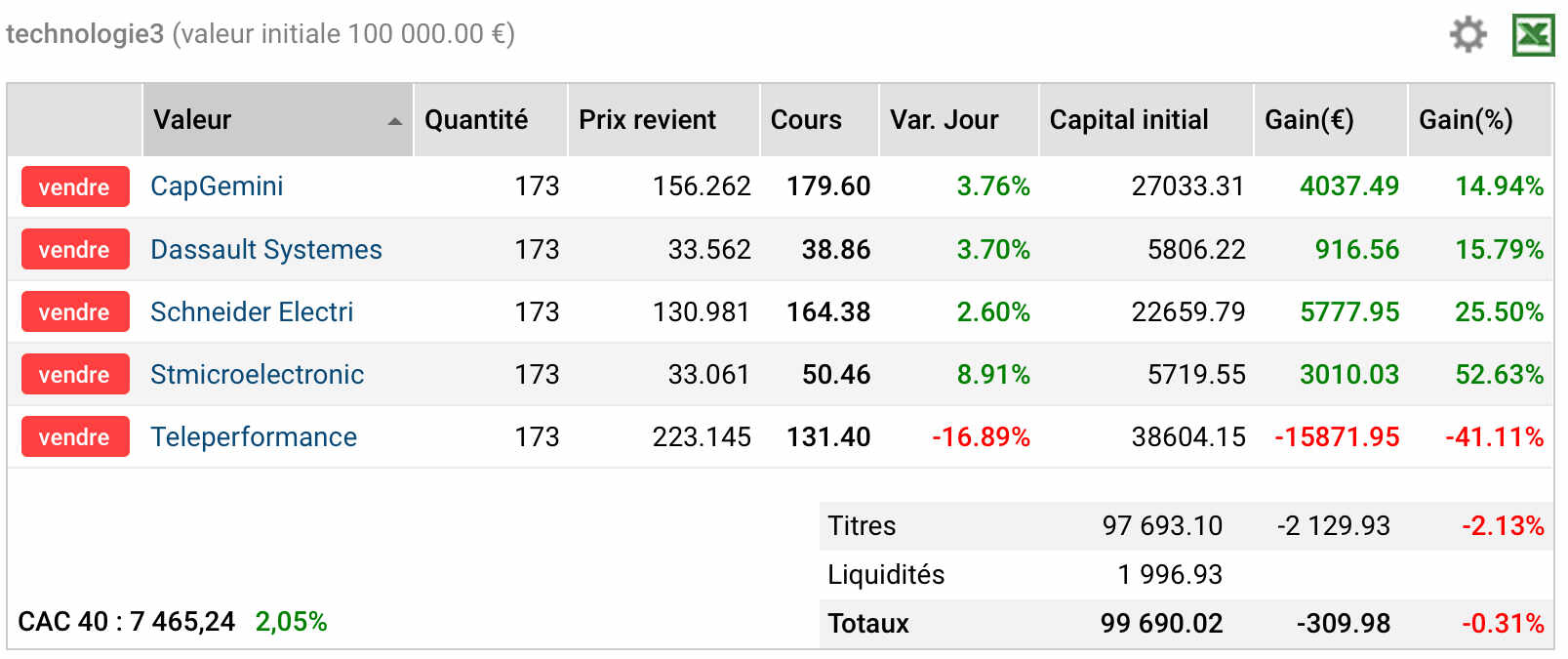Sort table by Quantité column
Viewport: 1568px width, 659px height.
476,120
